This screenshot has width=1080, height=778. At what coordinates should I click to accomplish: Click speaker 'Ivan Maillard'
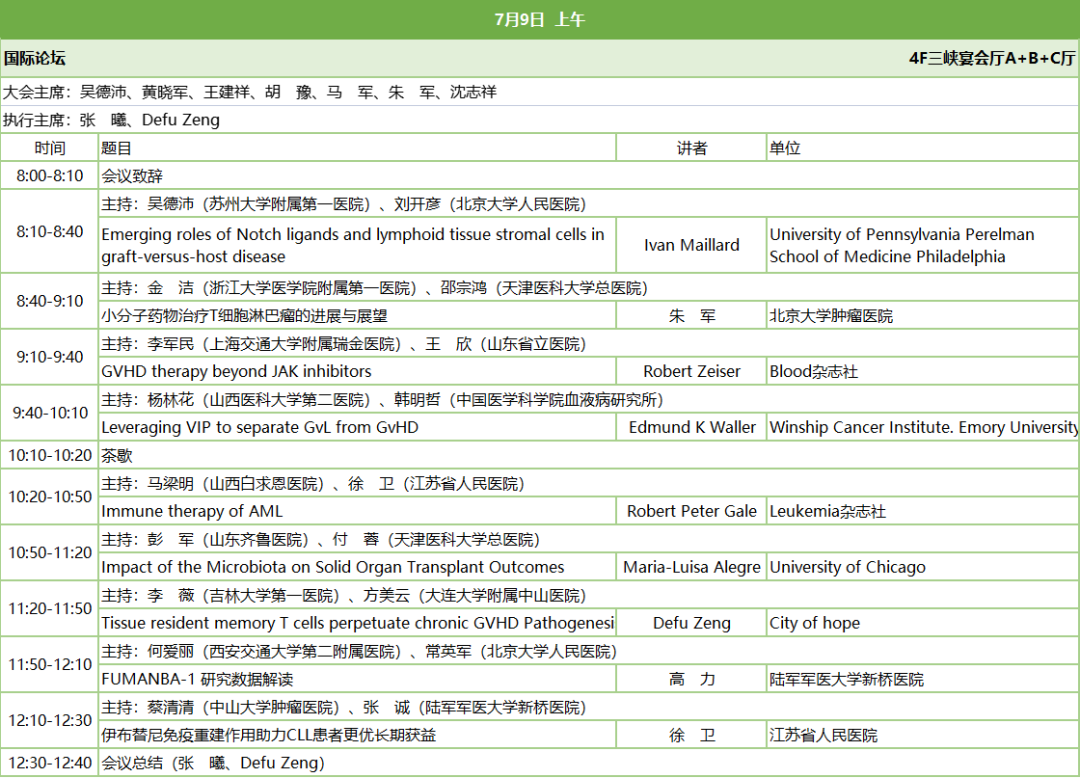692,245
